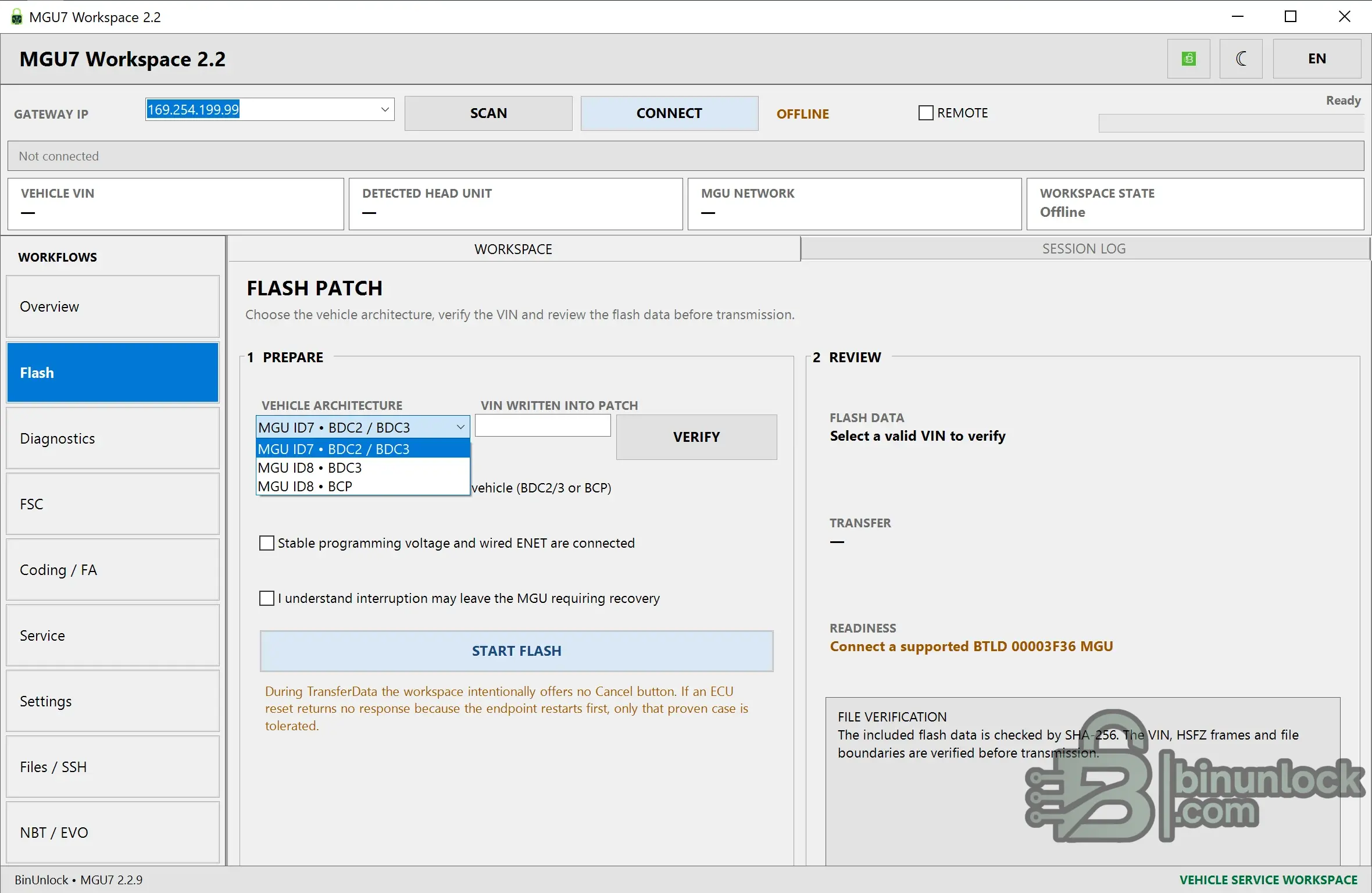The width and height of the screenshot is (1372, 893).
Task: Select MGU ID7 • BDC2 / BDC3 option
Action: click(x=363, y=449)
